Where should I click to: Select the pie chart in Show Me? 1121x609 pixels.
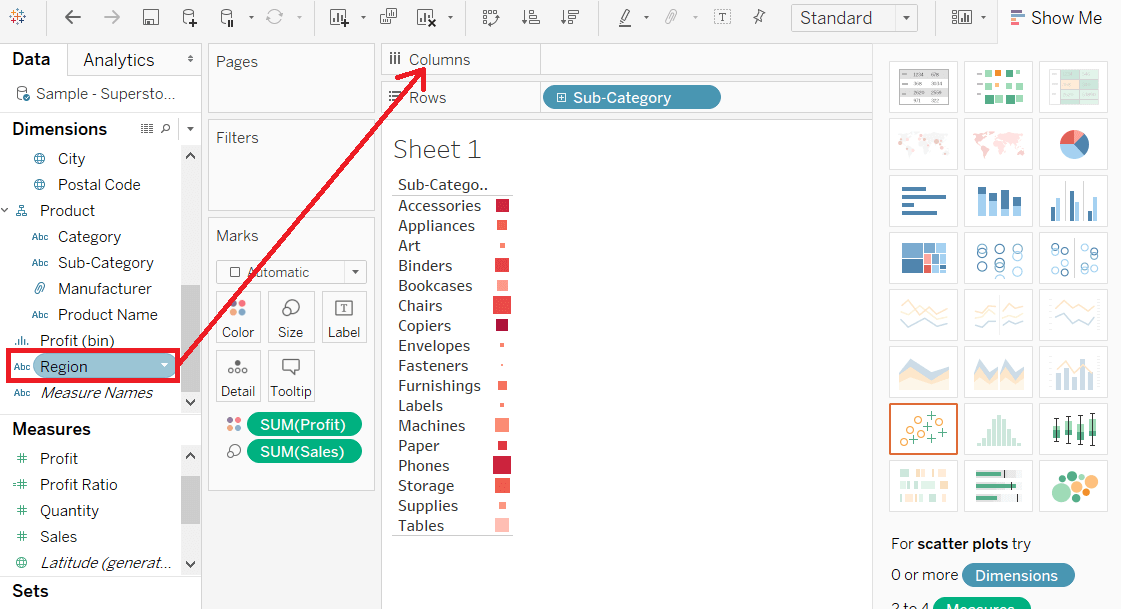[1073, 144]
